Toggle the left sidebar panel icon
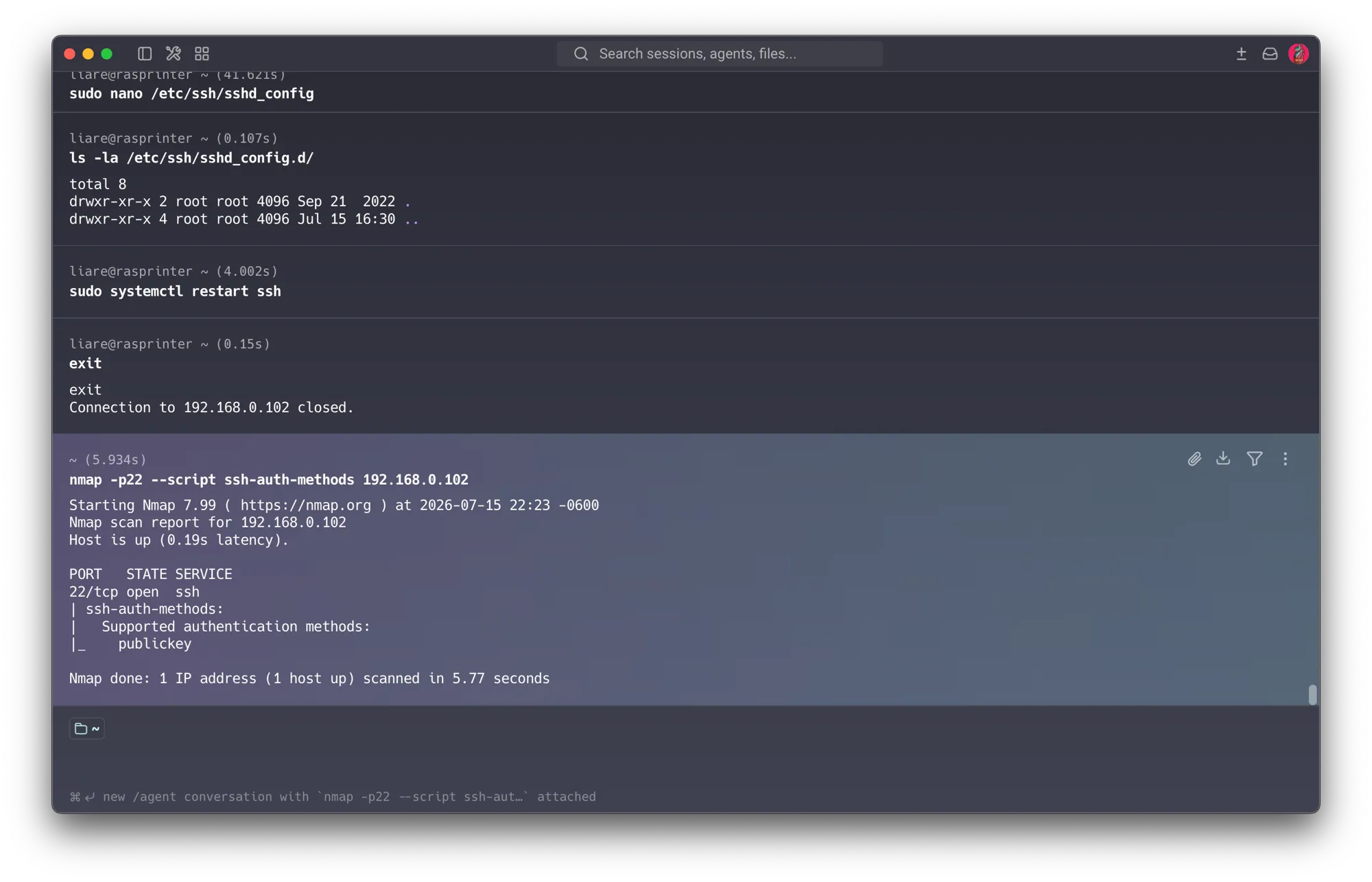 [144, 53]
